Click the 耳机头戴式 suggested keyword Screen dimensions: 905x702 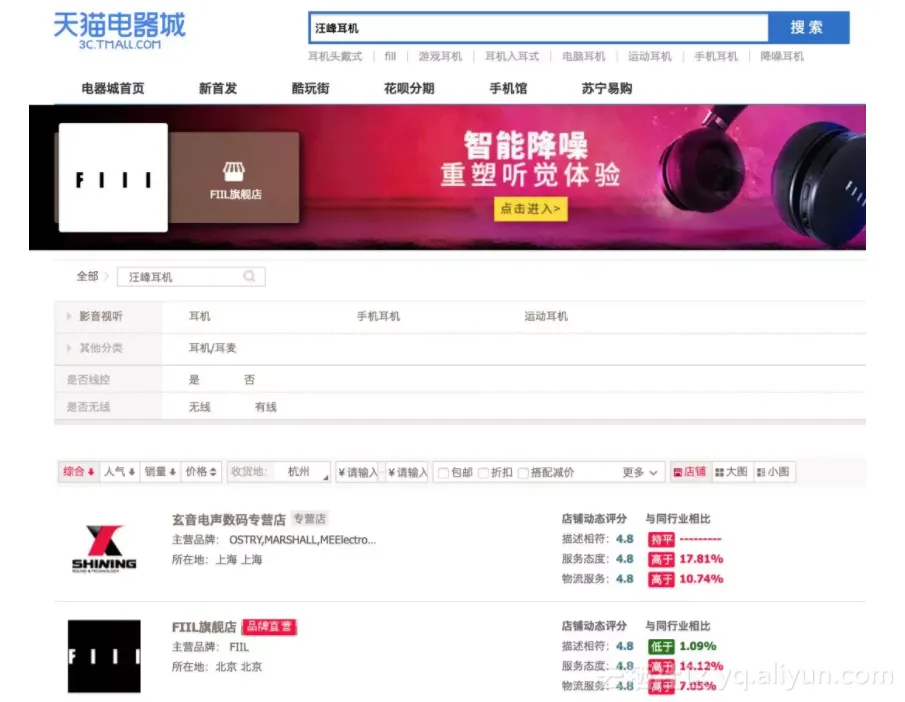click(335, 56)
